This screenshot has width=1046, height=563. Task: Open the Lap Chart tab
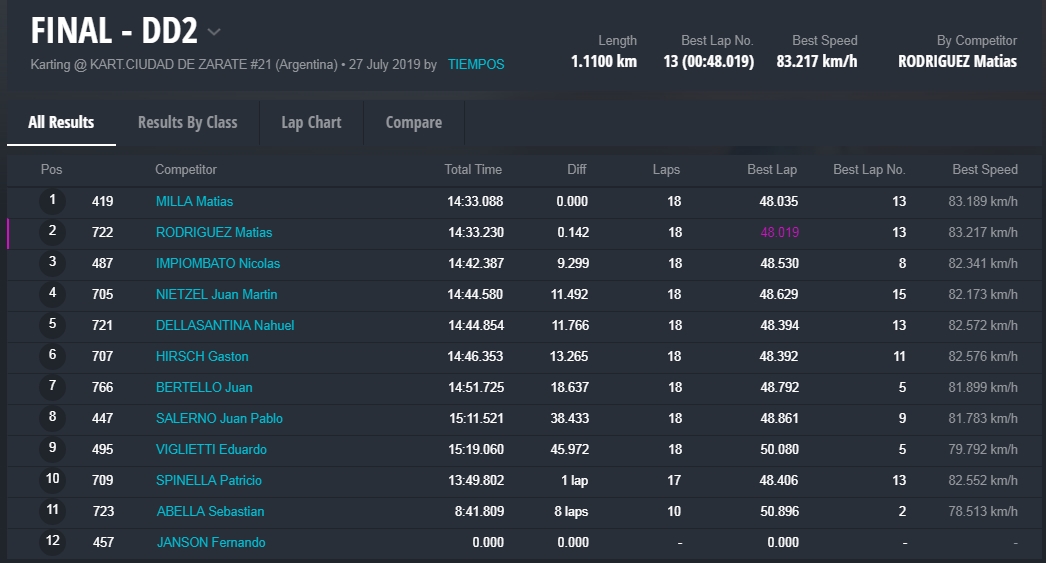pyautogui.click(x=311, y=122)
